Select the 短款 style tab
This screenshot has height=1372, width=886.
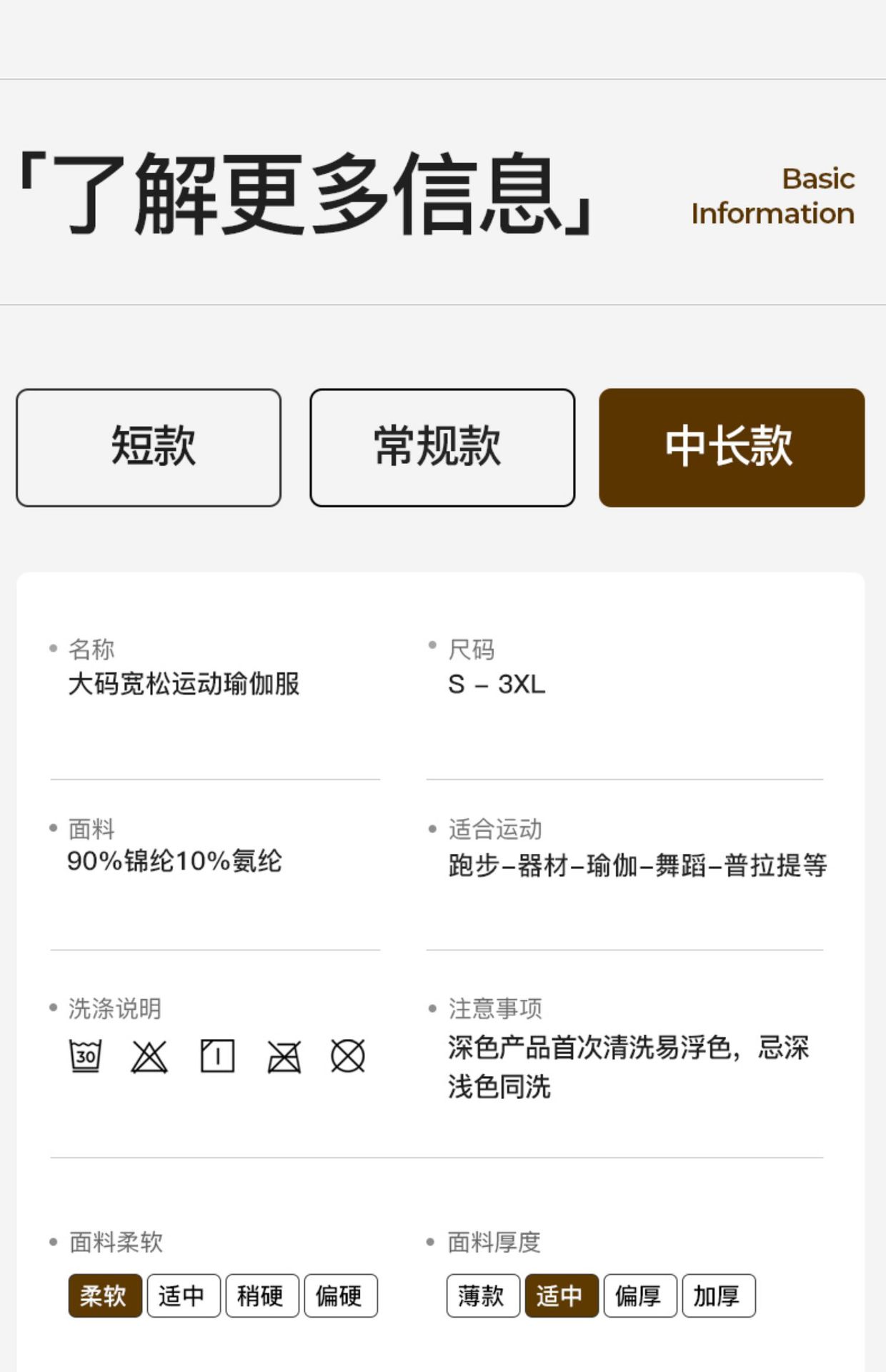click(x=149, y=447)
